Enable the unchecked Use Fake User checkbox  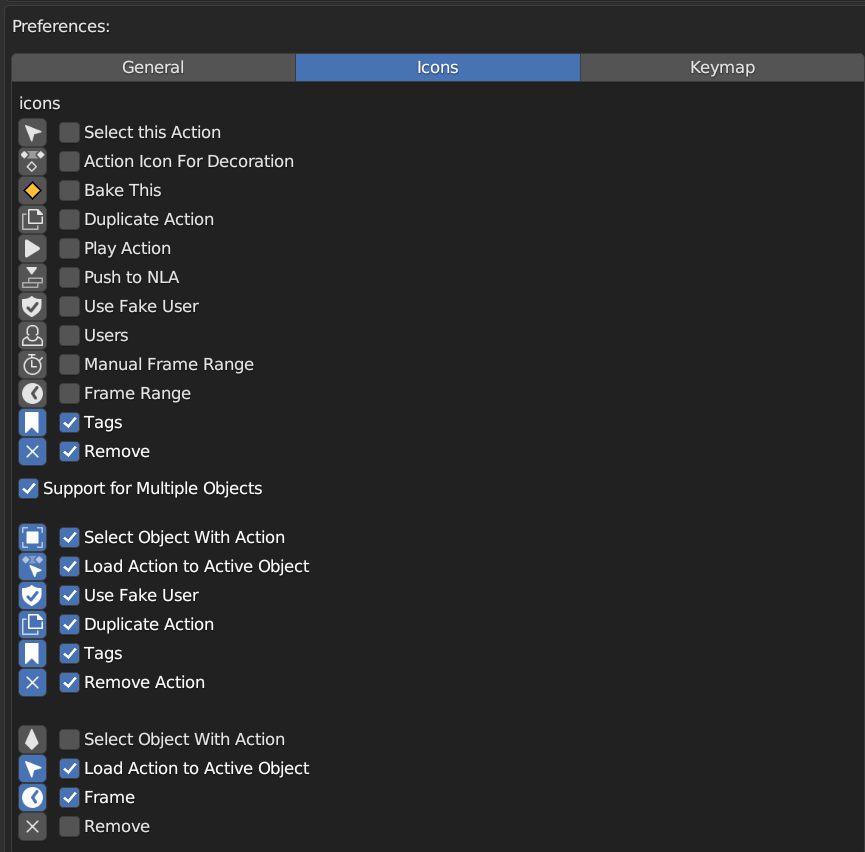pyautogui.click(x=69, y=307)
